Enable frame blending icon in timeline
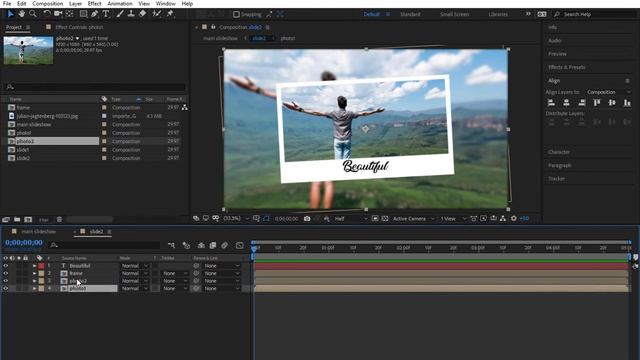The image size is (640, 360). tap(213, 245)
